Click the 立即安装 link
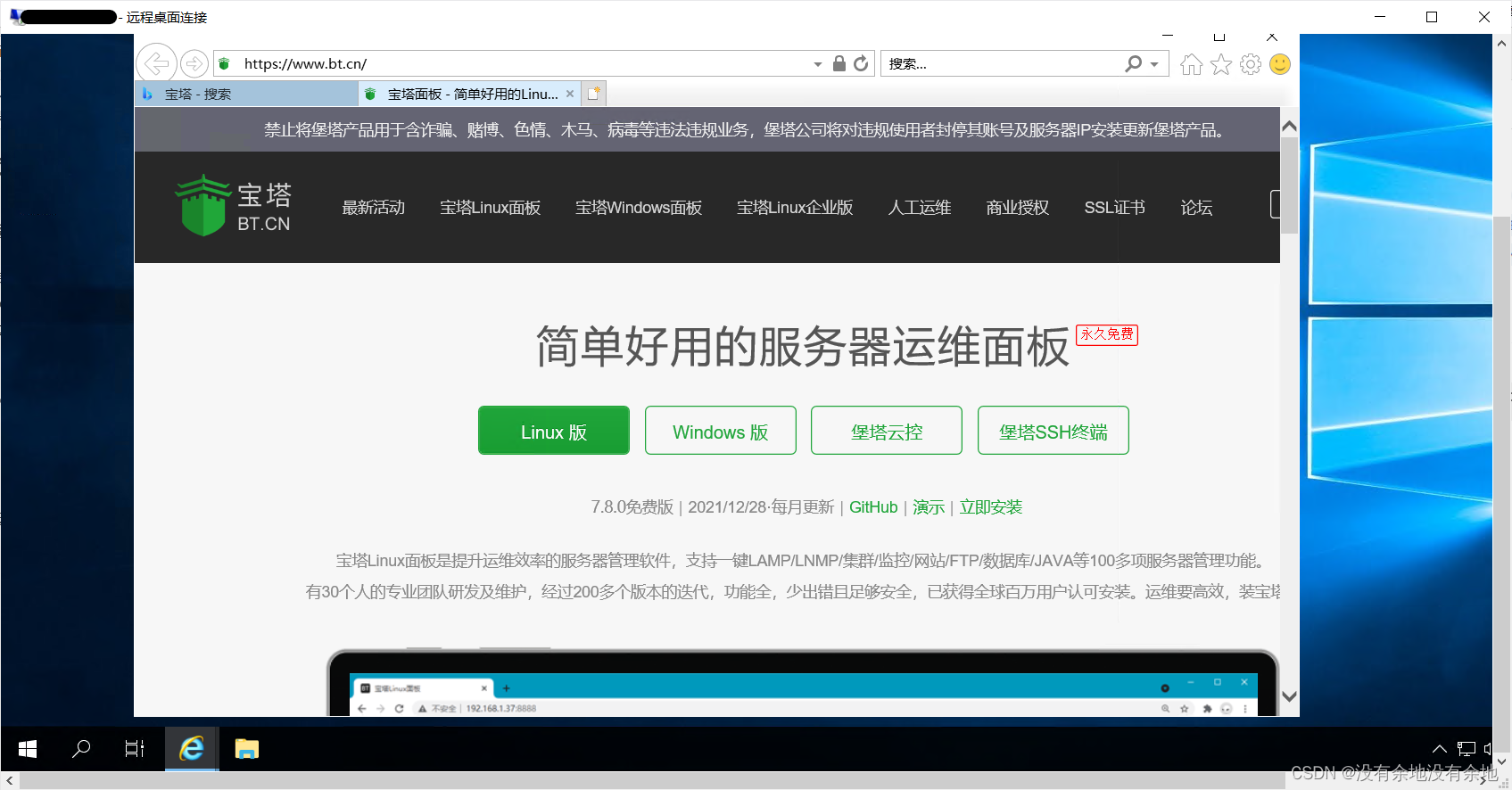 pos(991,507)
